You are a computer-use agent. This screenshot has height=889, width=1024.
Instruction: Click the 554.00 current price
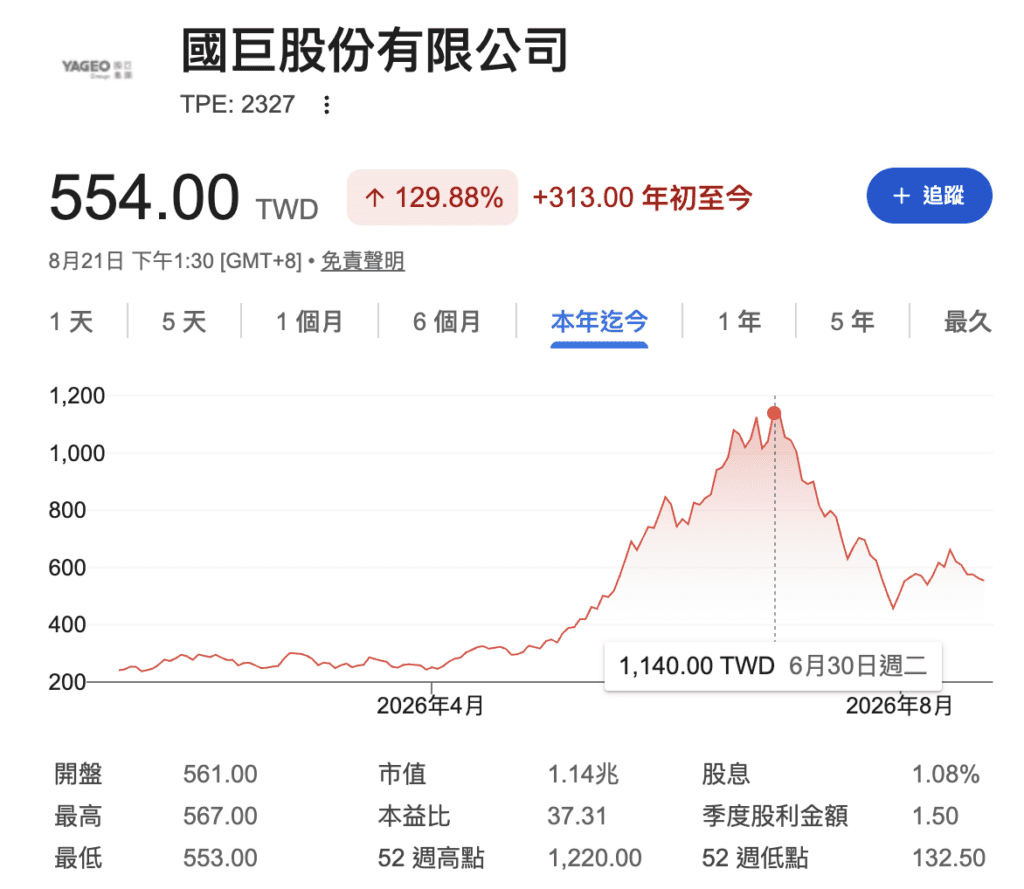click(x=144, y=197)
